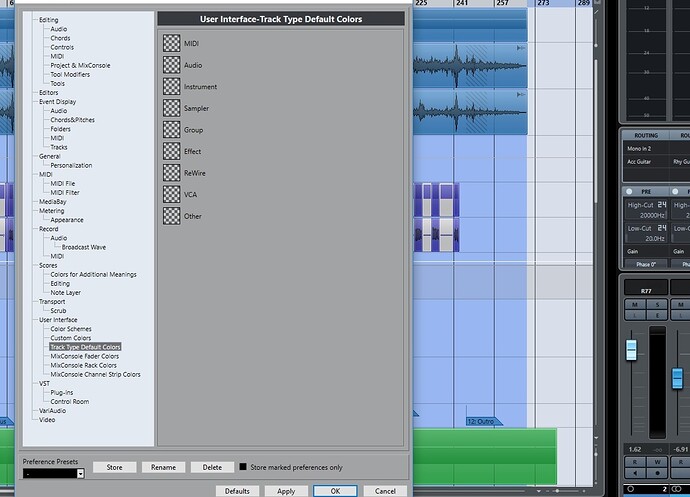This screenshot has height=497, width=690.
Task: Open the VariAudio preferences page
Action: point(52,411)
